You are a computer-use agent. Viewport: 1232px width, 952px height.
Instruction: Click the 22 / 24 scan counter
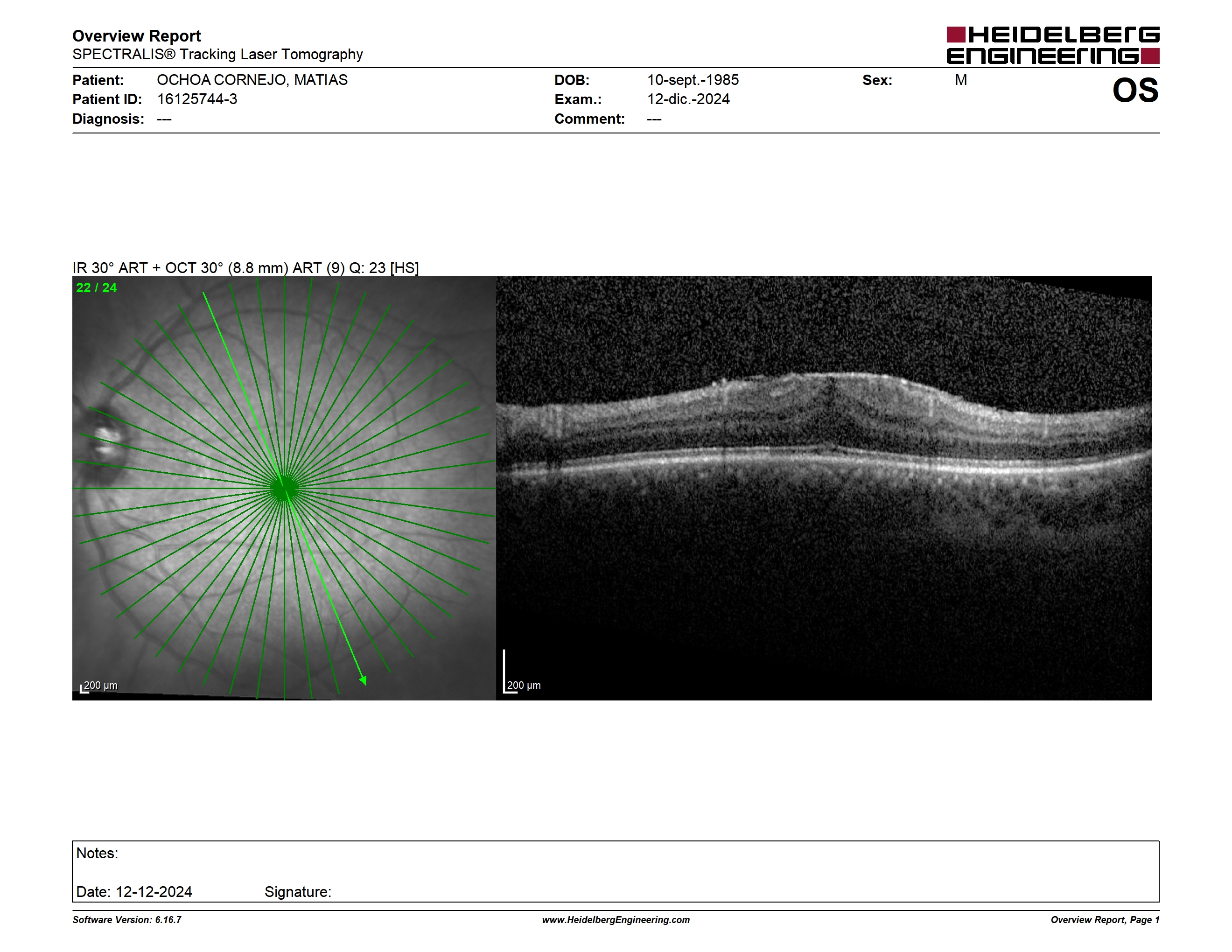[97, 287]
